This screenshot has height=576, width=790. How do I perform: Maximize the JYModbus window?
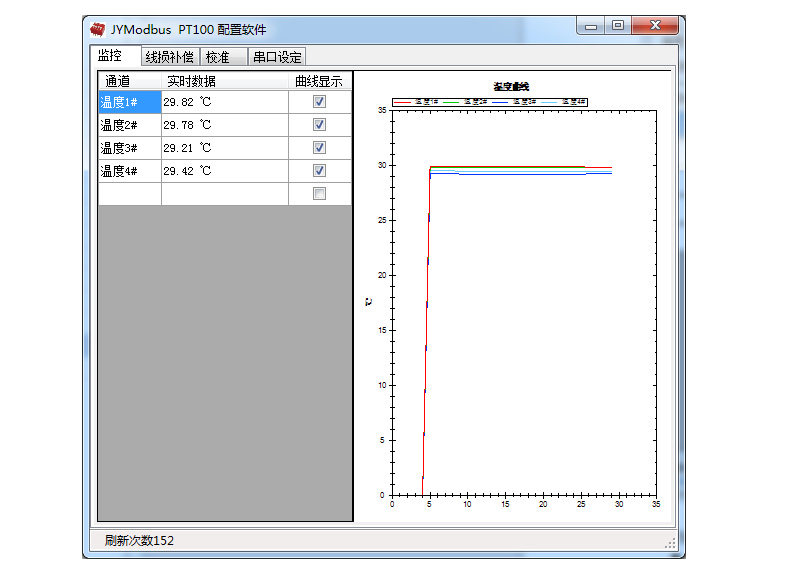tap(618, 27)
